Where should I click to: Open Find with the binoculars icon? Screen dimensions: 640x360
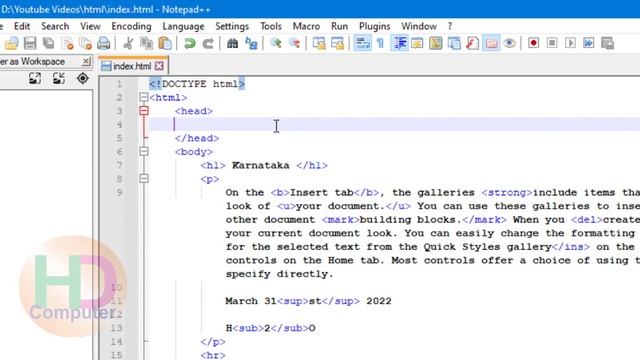click(x=233, y=43)
